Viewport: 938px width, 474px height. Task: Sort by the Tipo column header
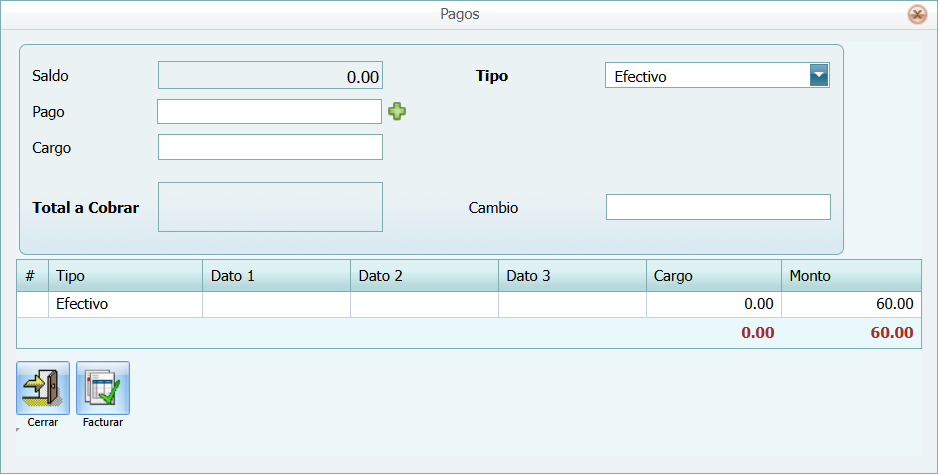click(125, 276)
